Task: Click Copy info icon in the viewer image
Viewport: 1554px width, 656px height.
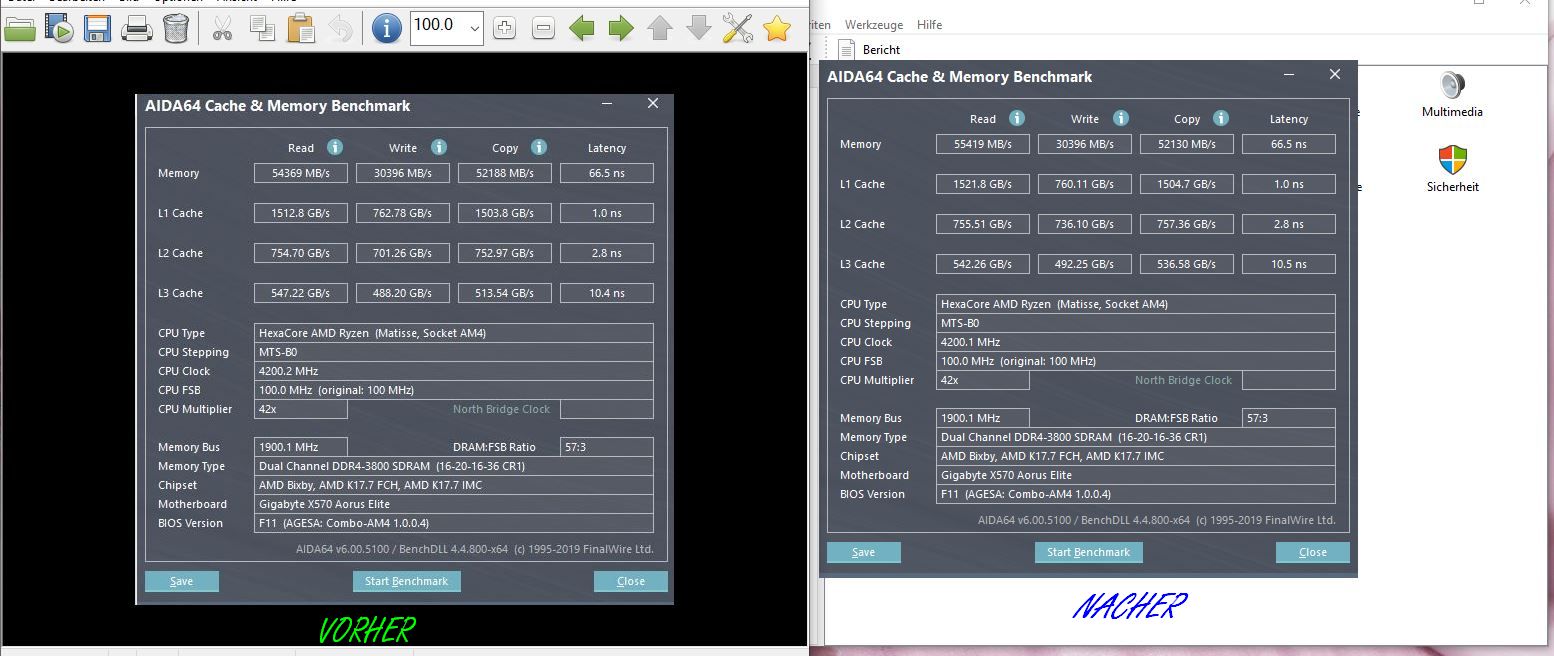Action: tap(539, 147)
